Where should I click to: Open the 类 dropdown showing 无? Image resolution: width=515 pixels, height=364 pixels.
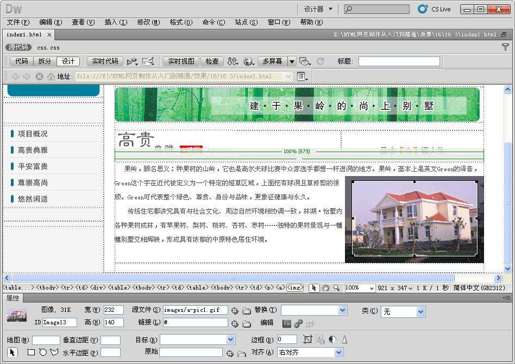(420, 312)
